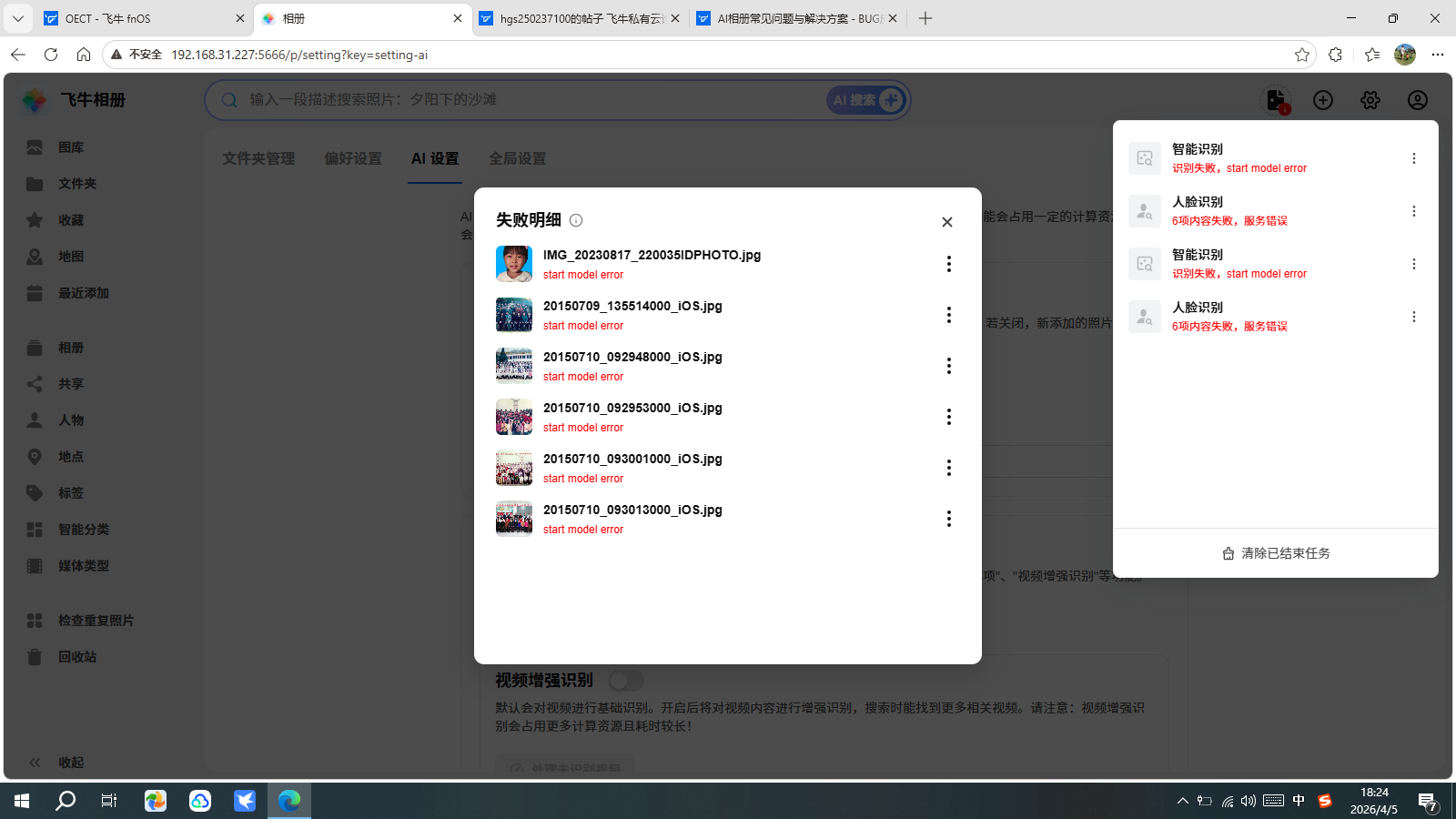This screenshot has width=1456, height=819.
Task: Open the user account icon
Action: [1418, 100]
